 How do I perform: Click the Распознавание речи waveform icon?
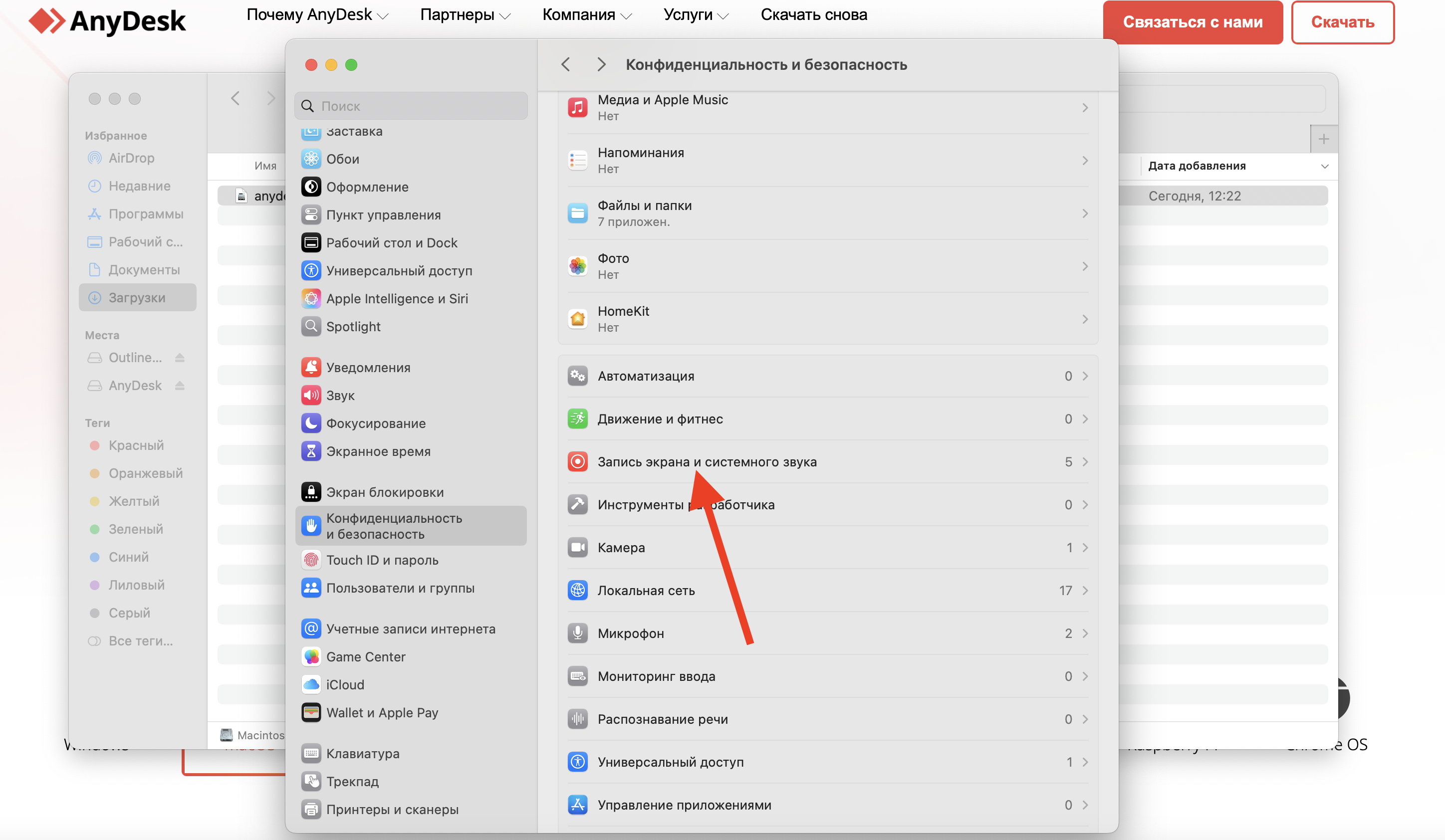click(x=577, y=720)
